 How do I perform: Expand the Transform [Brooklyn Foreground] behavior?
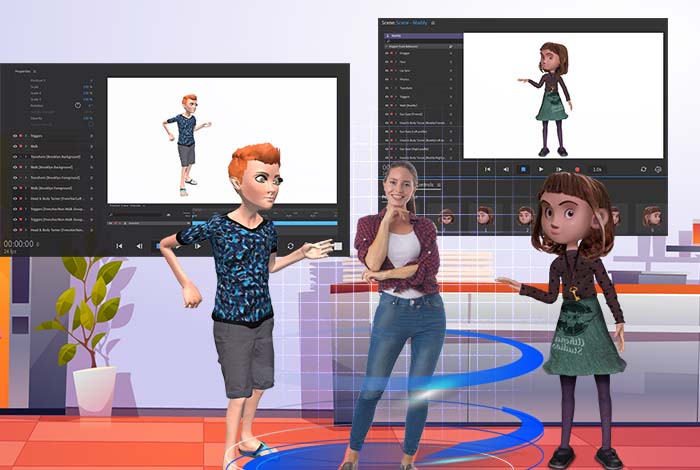coord(26,178)
